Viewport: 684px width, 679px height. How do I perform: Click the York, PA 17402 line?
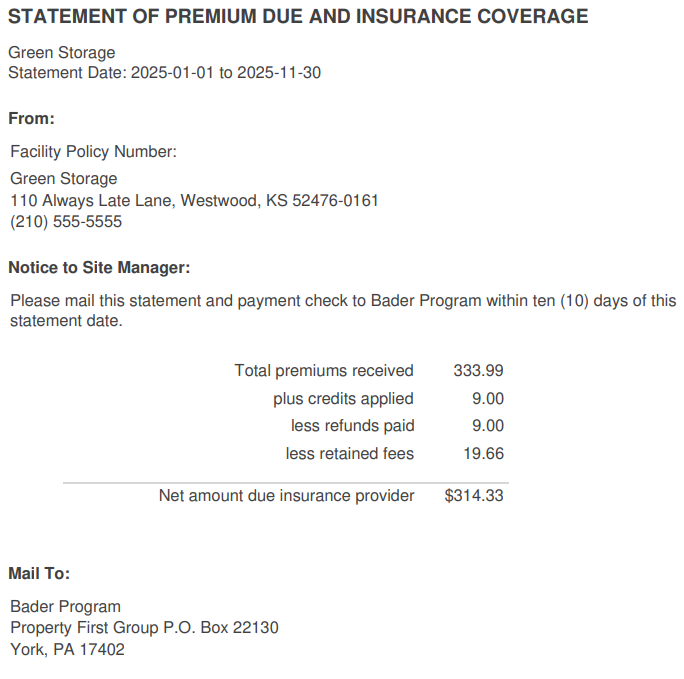click(67, 649)
